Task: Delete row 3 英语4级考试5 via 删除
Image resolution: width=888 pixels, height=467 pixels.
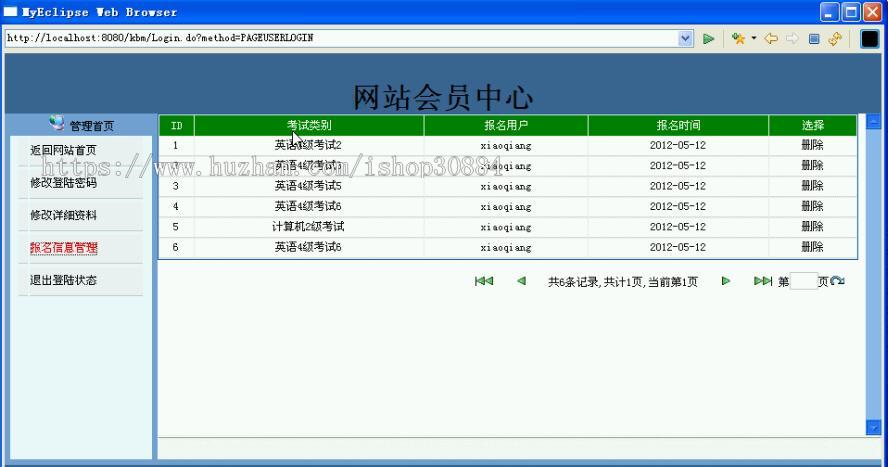Action: pos(812,186)
